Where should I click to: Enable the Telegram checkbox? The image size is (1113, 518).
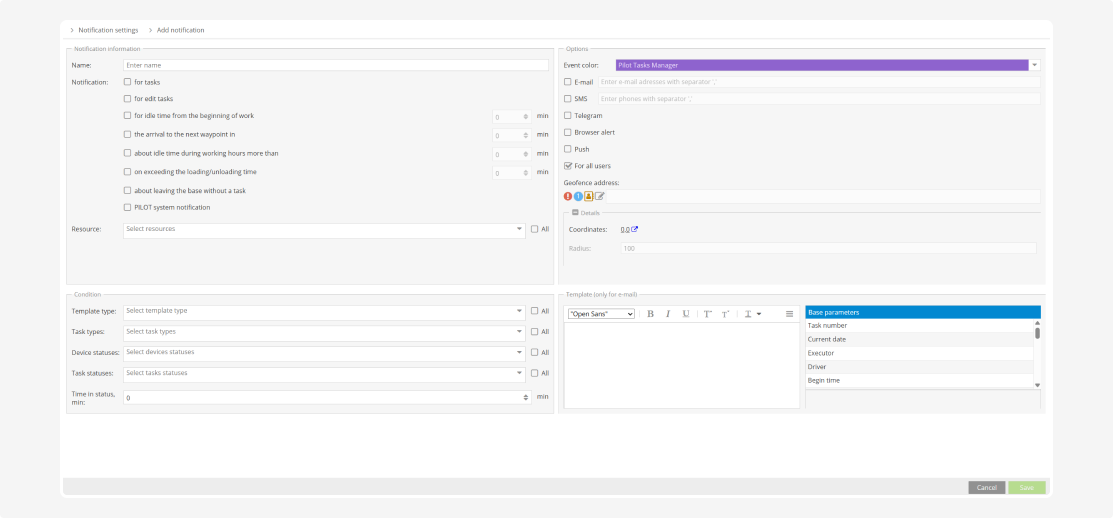568,116
